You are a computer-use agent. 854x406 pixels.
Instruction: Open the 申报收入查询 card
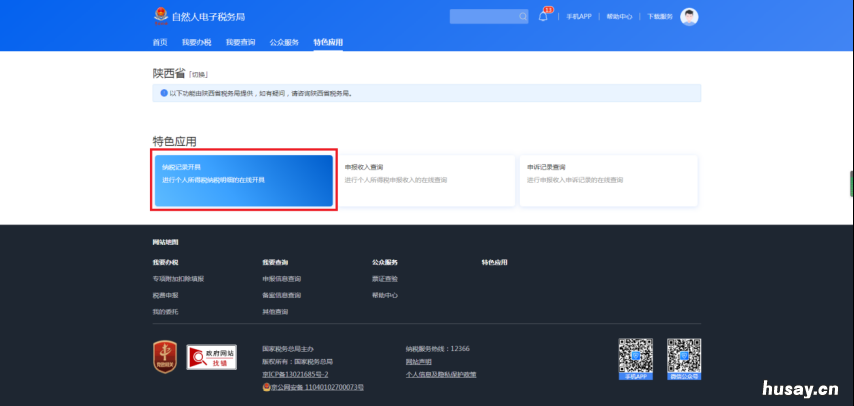(x=426, y=181)
